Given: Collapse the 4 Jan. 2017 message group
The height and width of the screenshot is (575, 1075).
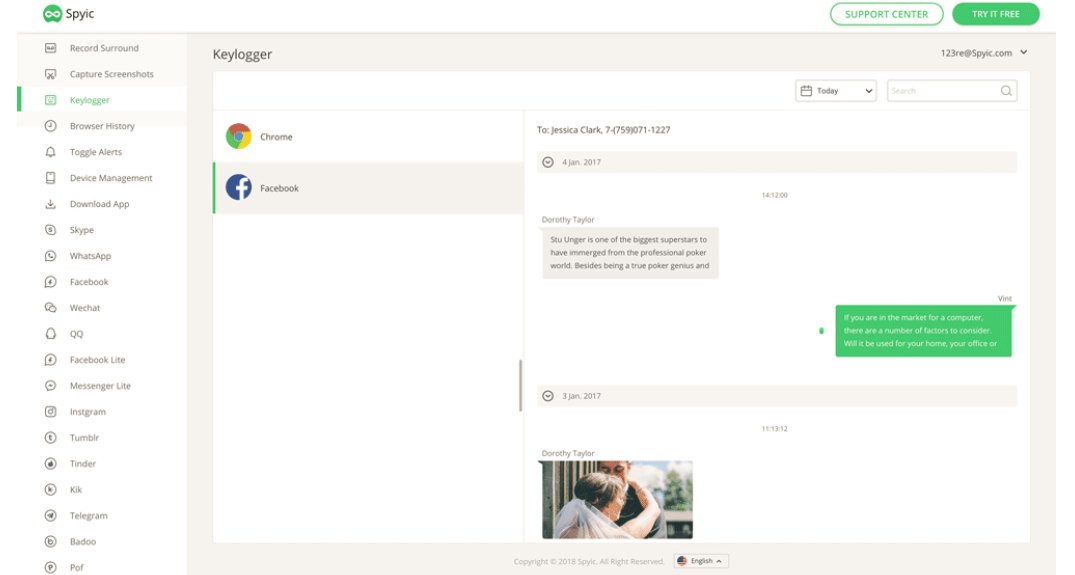Looking at the screenshot, I should [548, 162].
